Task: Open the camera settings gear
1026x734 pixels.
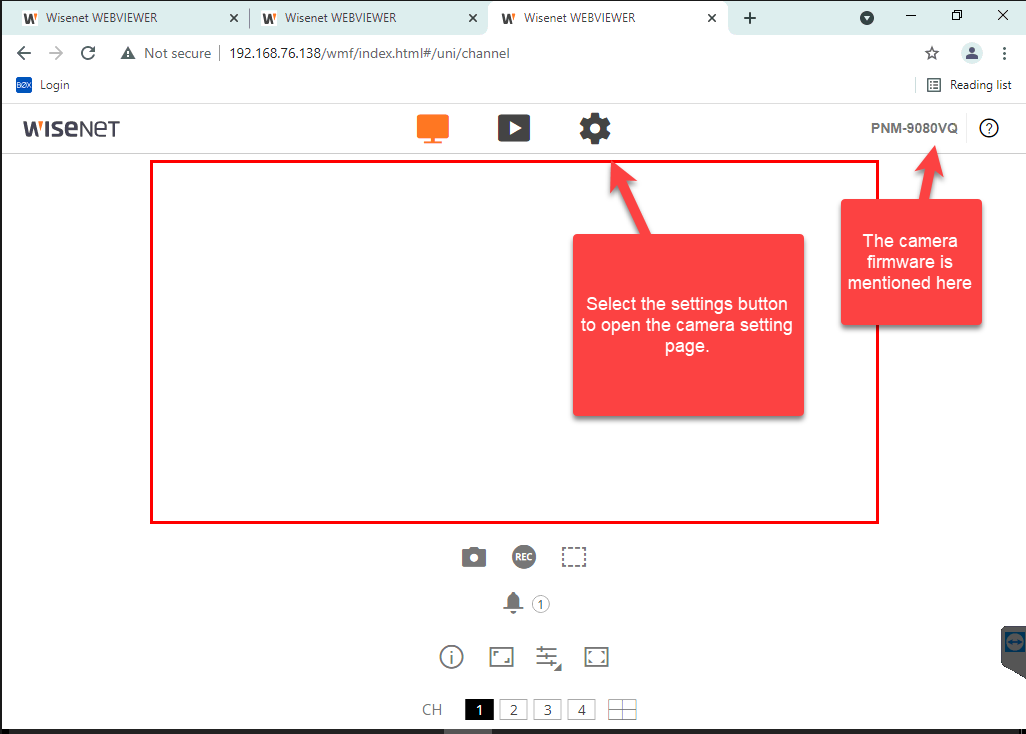Action: click(x=594, y=128)
